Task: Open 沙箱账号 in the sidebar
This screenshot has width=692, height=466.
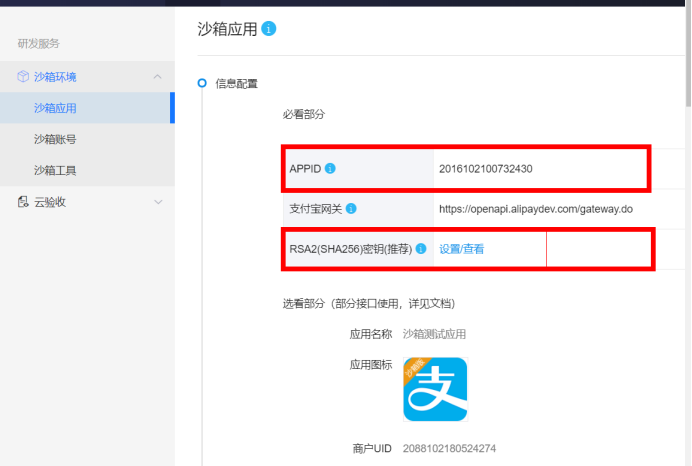Action: pos(87,139)
